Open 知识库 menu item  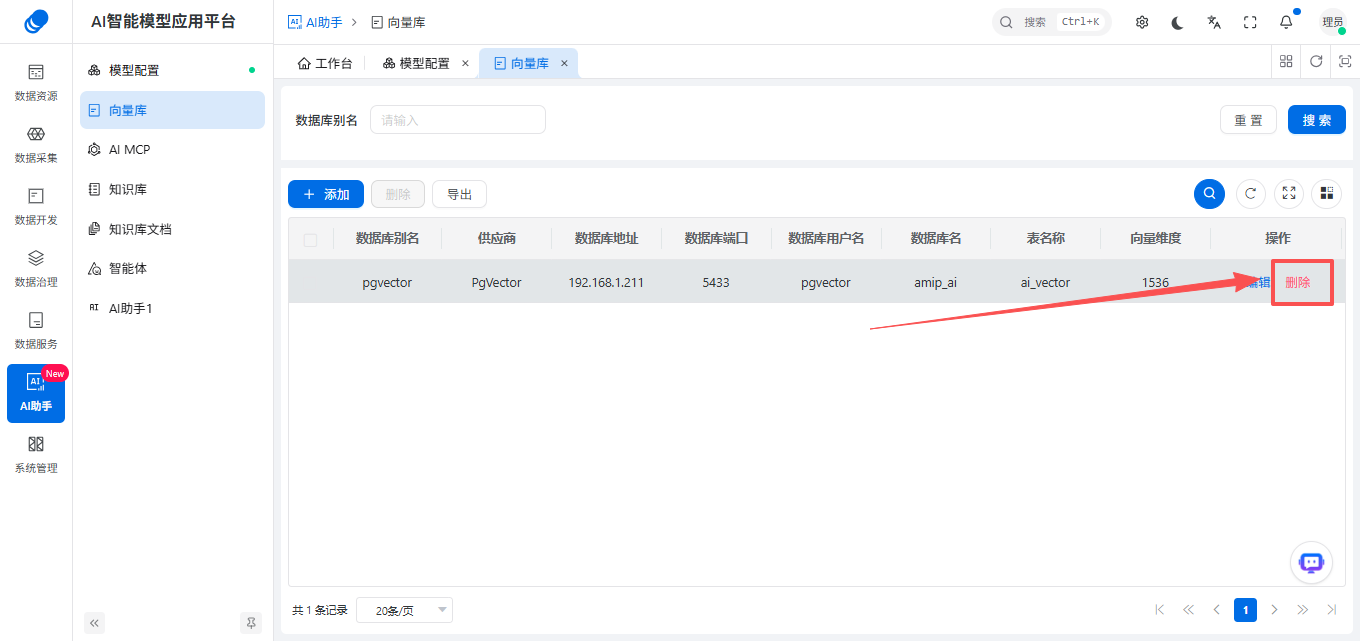[x=172, y=189]
